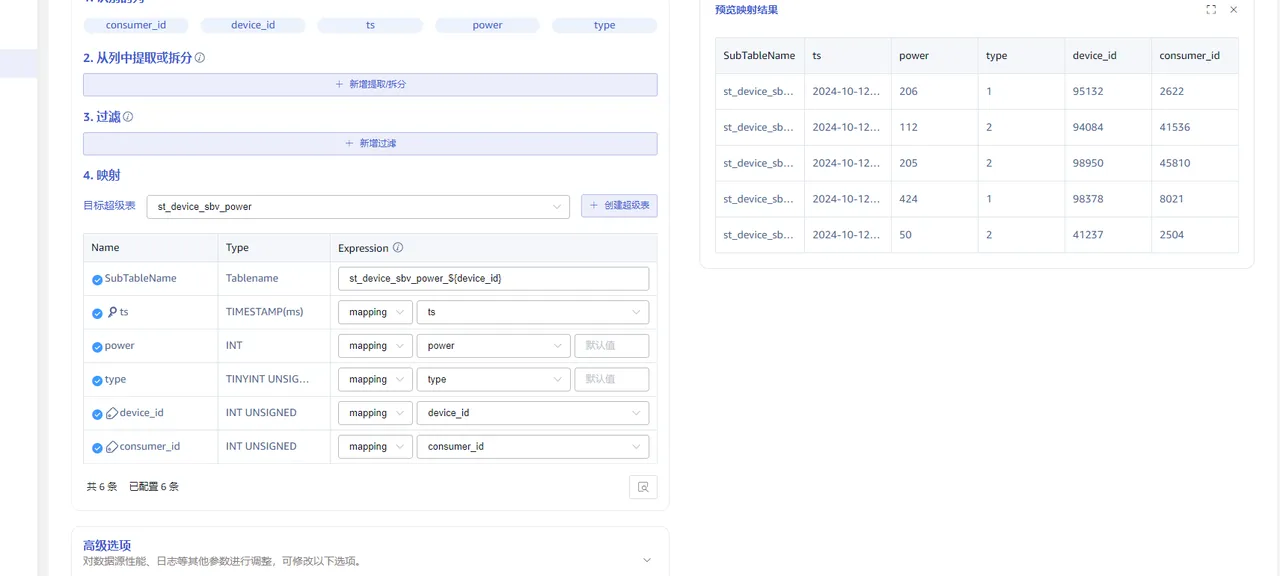Toggle the check mark for SubTableName row
1280x576 pixels.
[x=97, y=279]
